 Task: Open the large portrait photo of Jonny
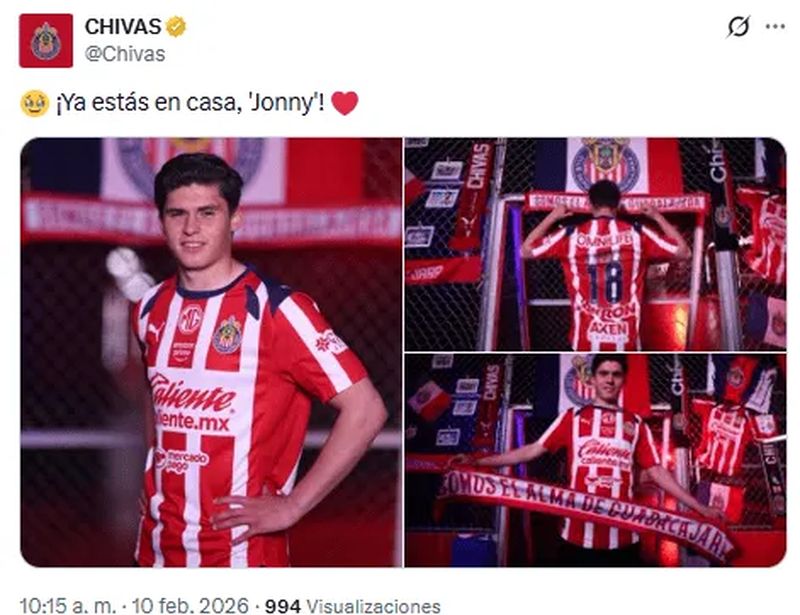(x=211, y=352)
